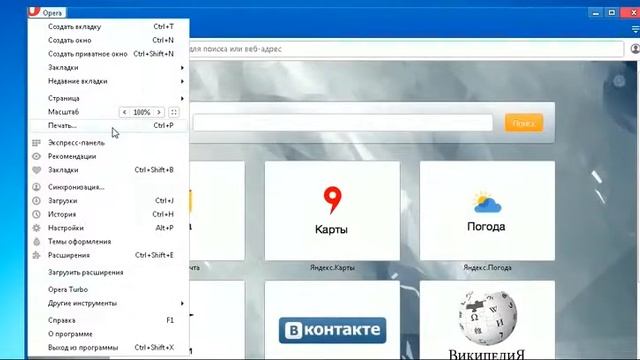Click the heart icon beside Закладки
The image size is (640, 360).
point(36,170)
